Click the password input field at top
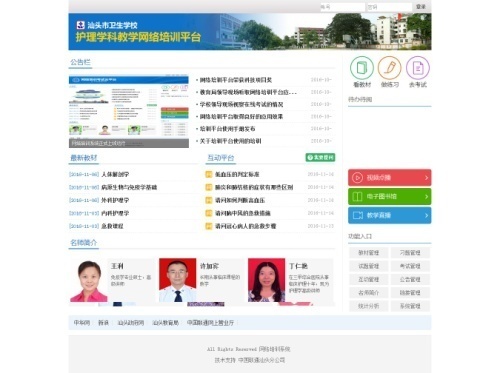Viewport: 500px width, 373px height. pyautogui.click(x=389, y=7)
